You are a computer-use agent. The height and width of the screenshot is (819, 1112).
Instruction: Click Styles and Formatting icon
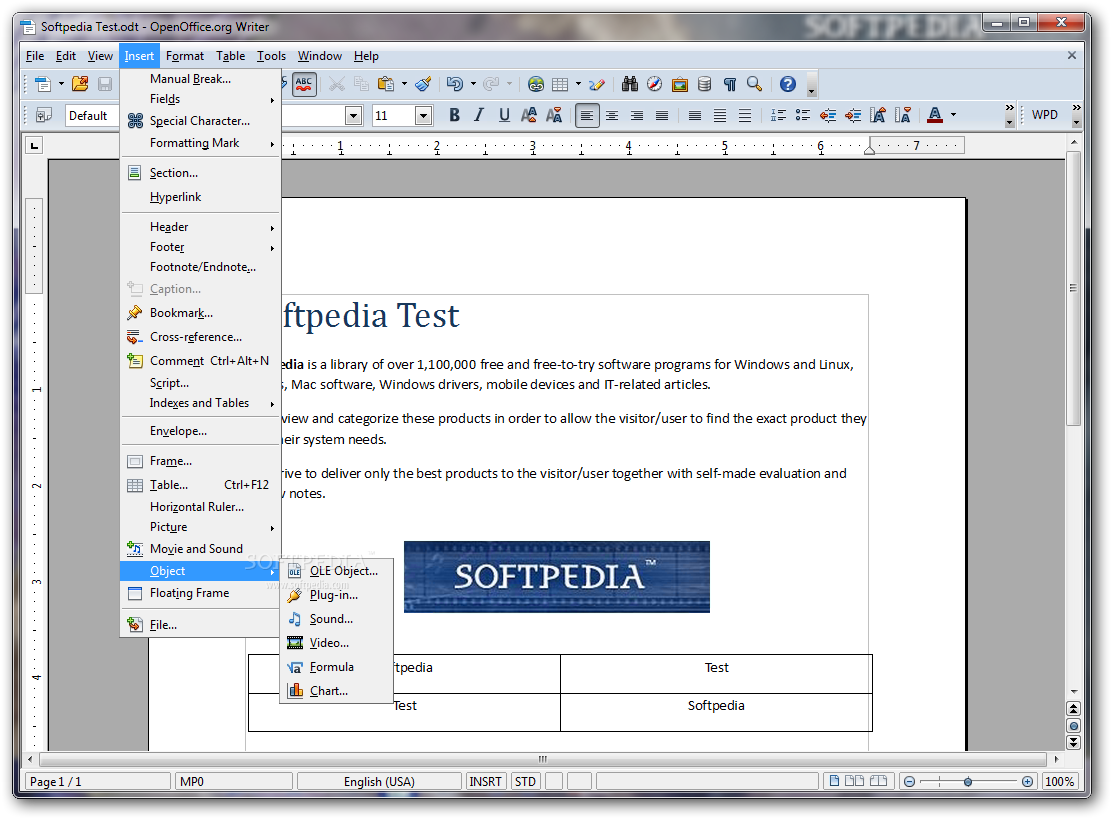(x=44, y=115)
